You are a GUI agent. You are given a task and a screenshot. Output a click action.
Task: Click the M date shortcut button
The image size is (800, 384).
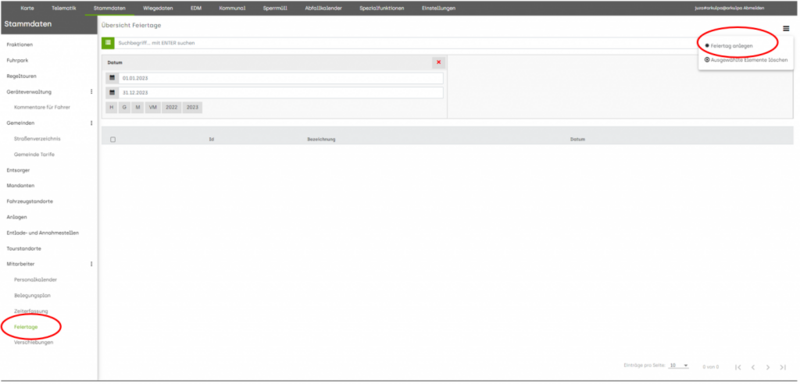[138, 108]
